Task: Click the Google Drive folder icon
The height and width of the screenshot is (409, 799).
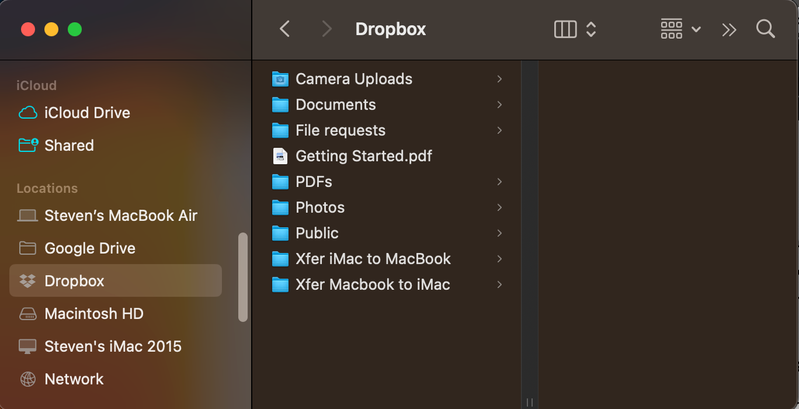Action: [28, 248]
